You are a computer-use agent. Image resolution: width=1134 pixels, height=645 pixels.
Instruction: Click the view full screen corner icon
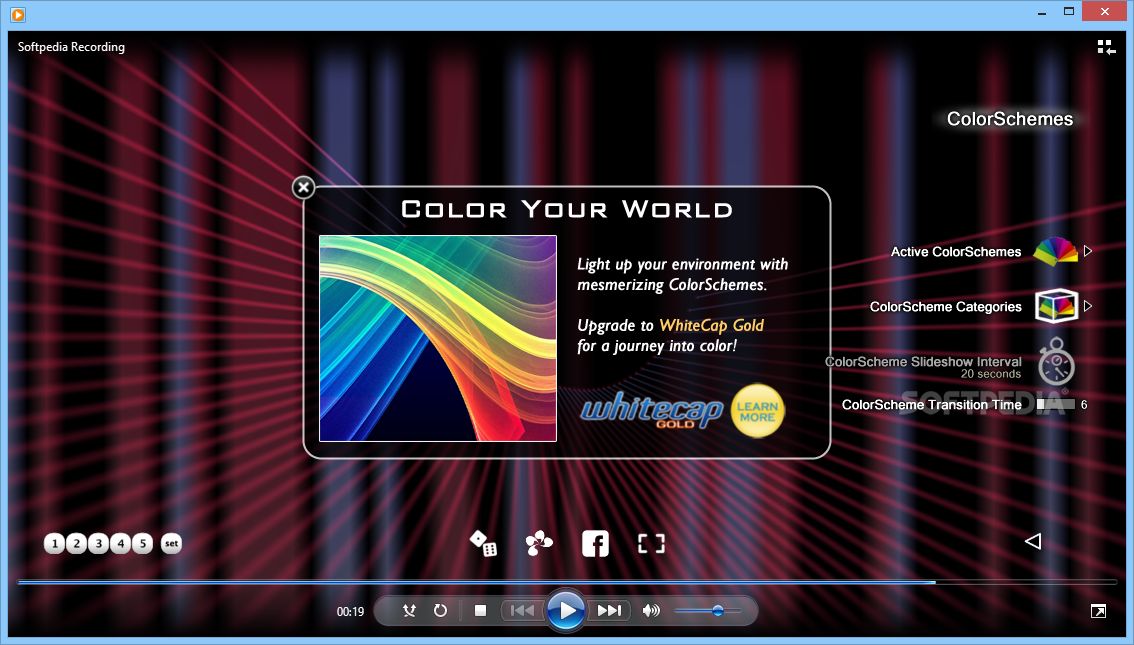pyautogui.click(x=1099, y=612)
